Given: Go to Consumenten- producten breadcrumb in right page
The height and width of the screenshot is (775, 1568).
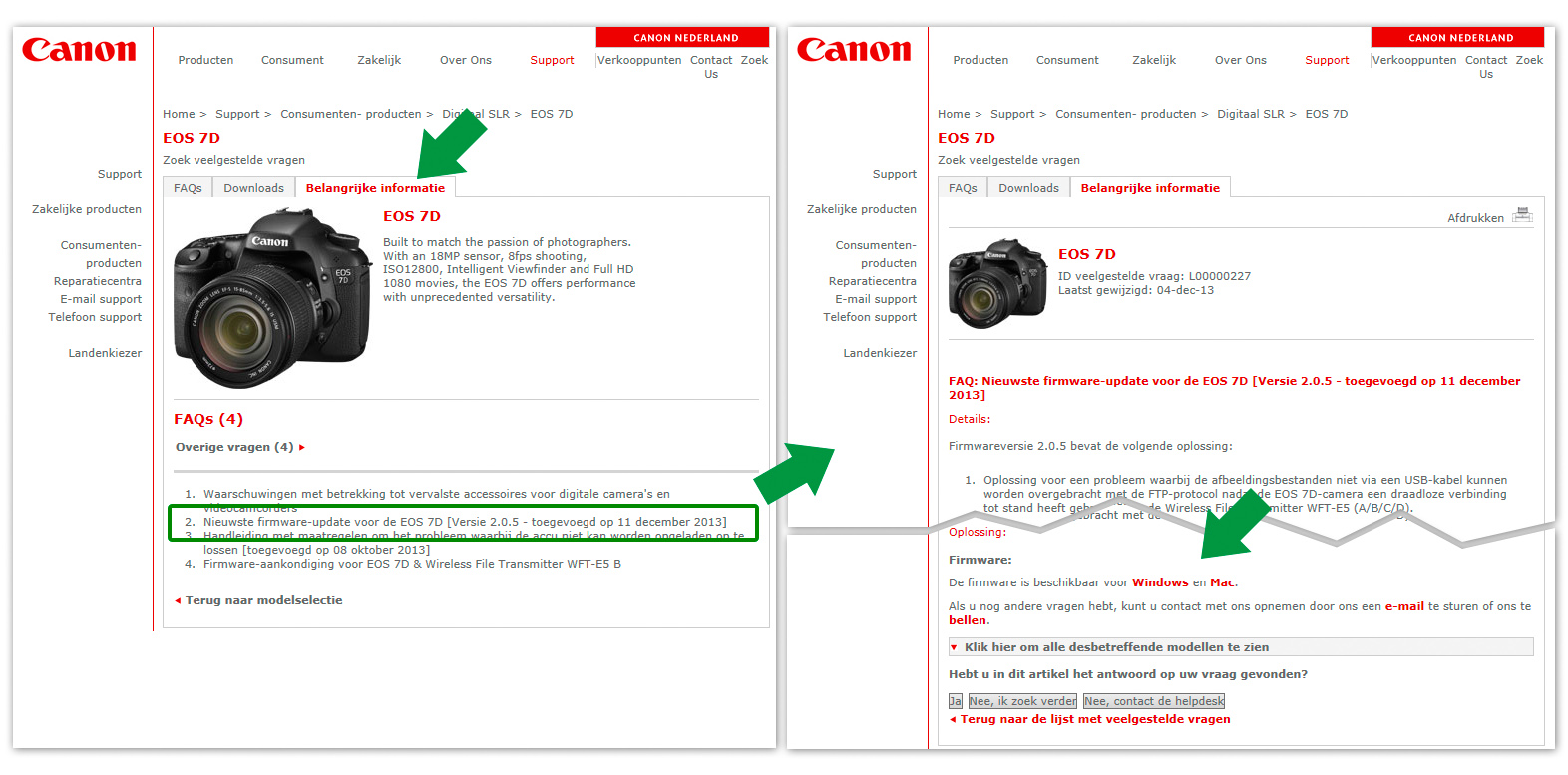Looking at the screenshot, I should pos(1126,114).
